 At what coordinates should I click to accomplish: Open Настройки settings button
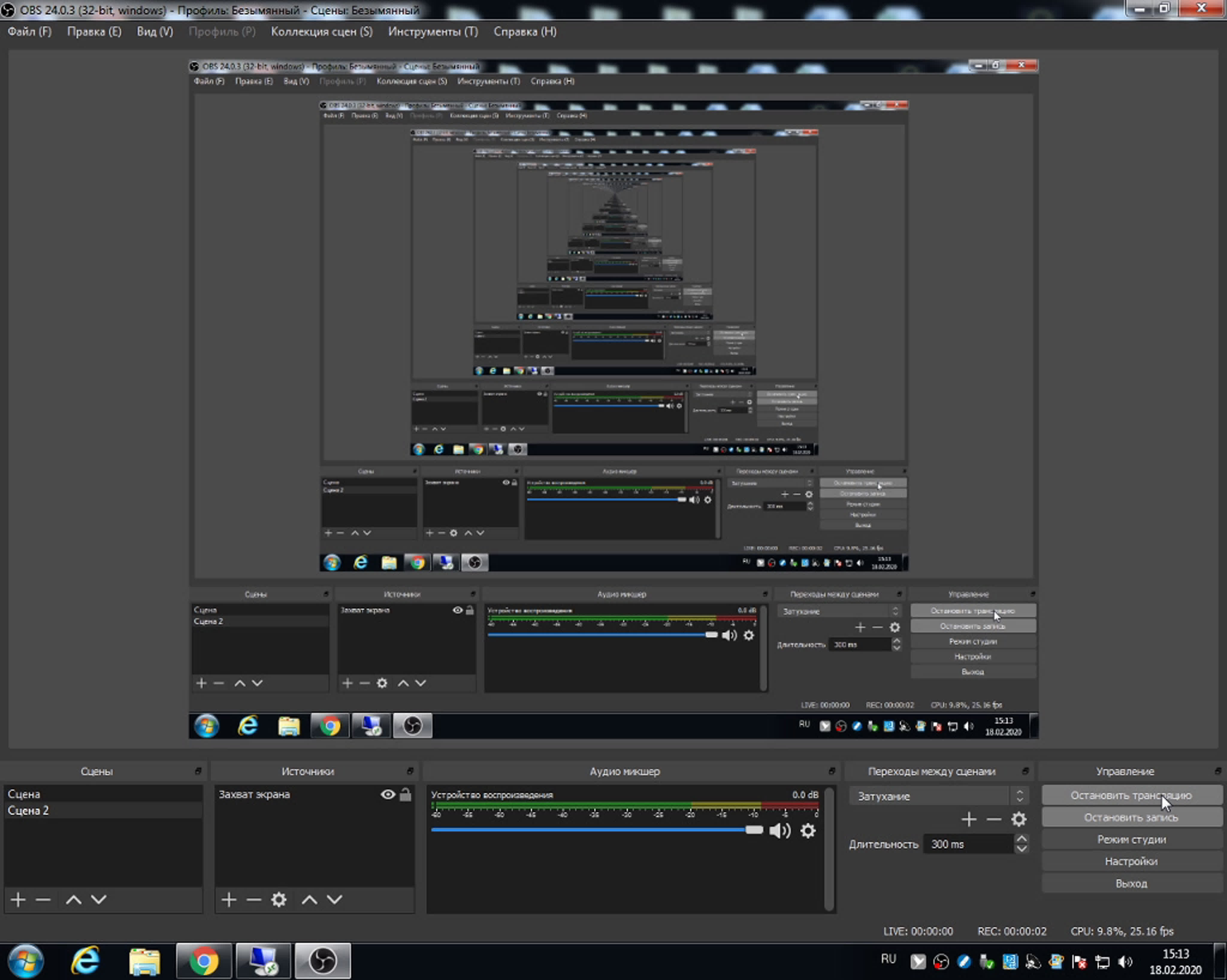[1131, 862]
